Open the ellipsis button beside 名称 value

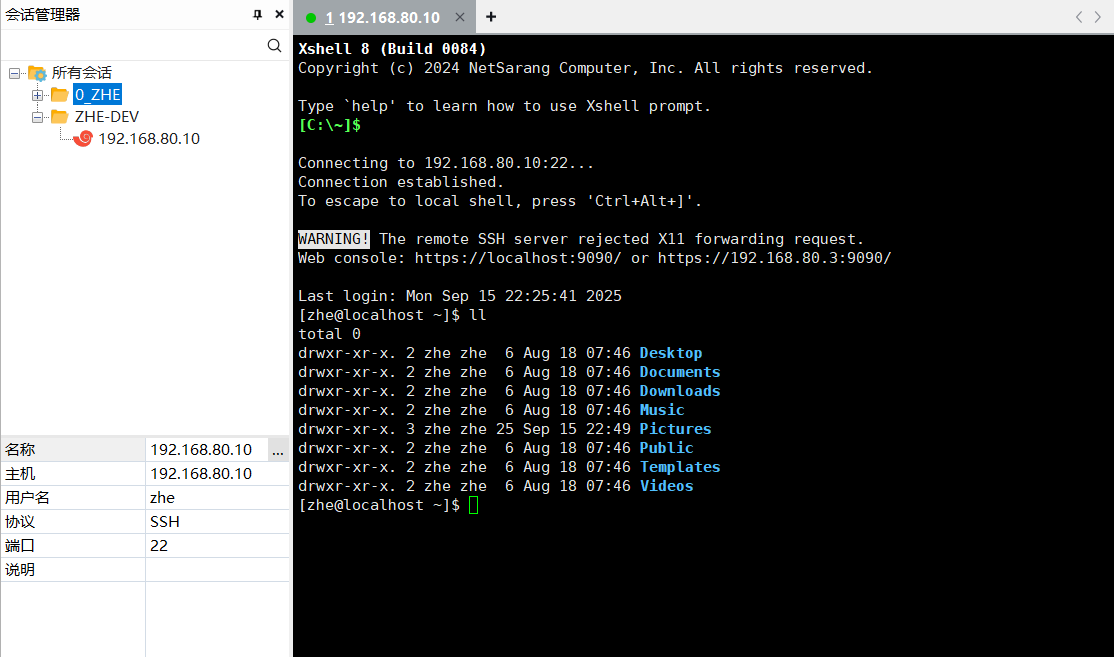(x=278, y=450)
